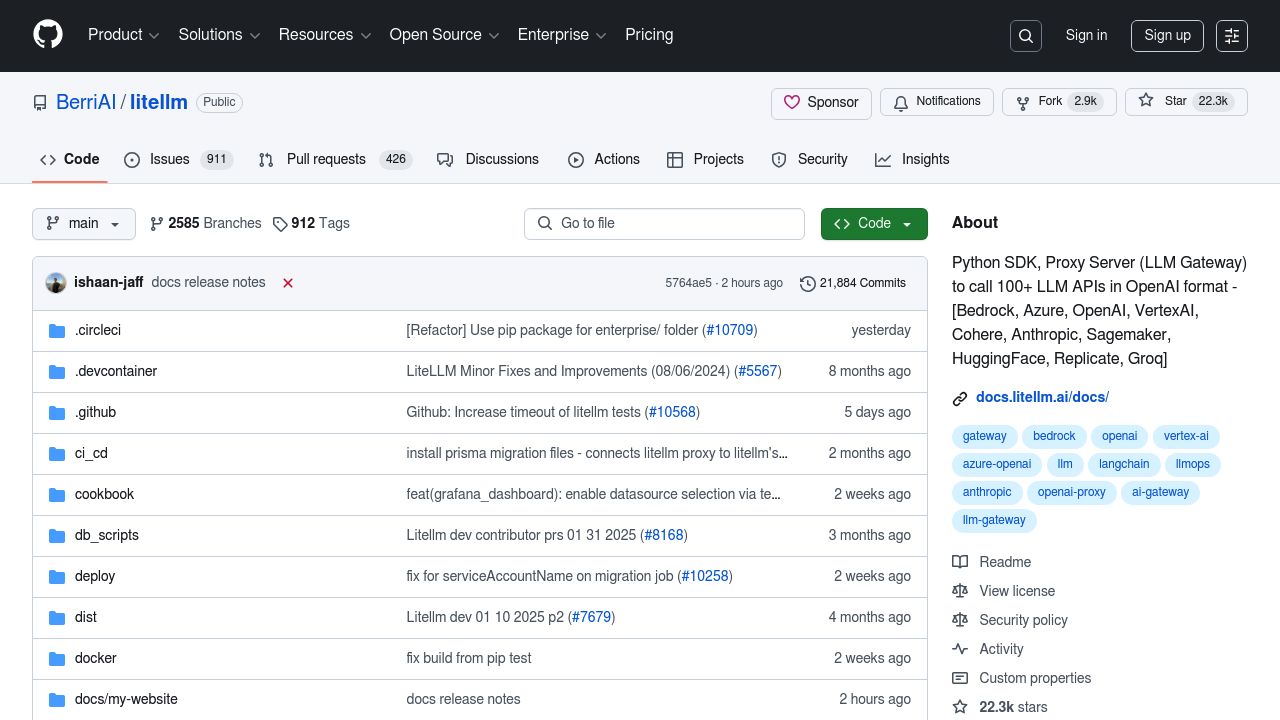
Task: Open the .circleci folder icon
Action: click(x=57, y=330)
